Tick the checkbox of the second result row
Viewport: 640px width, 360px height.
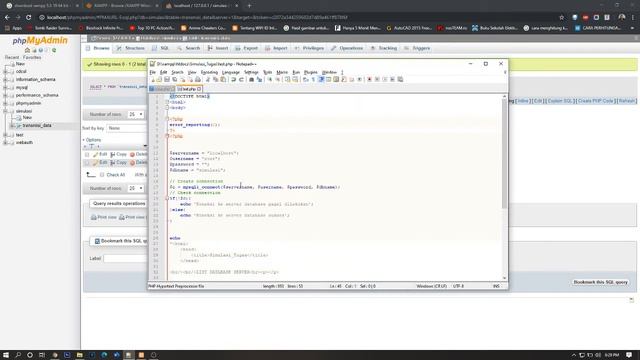click(x=87, y=163)
